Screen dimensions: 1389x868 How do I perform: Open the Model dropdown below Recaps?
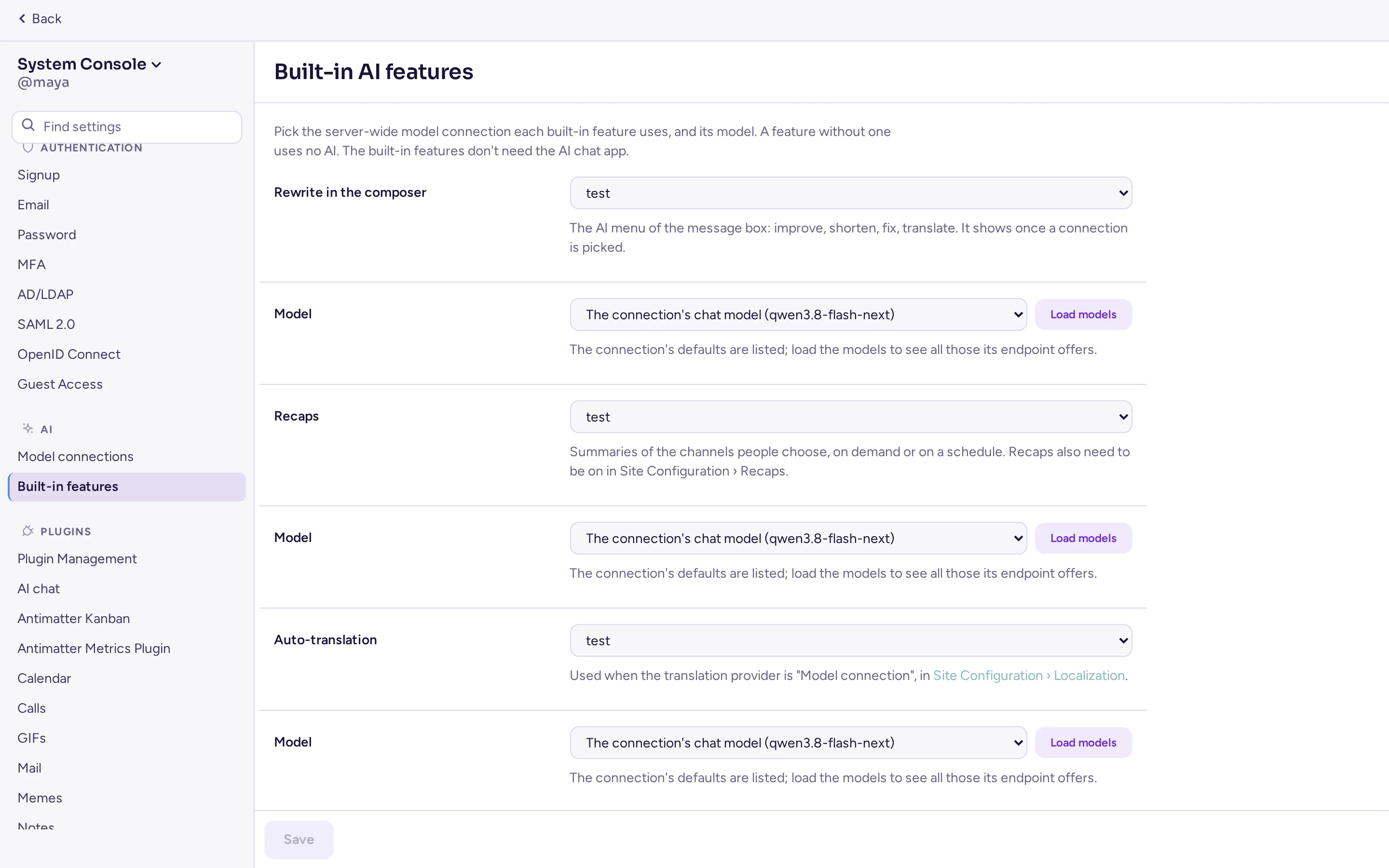pos(798,539)
